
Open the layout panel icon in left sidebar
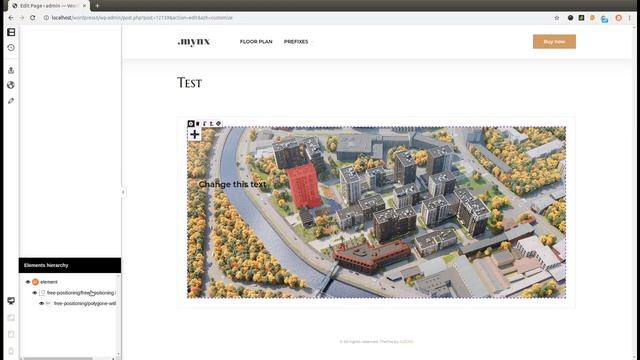pos(11,32)
